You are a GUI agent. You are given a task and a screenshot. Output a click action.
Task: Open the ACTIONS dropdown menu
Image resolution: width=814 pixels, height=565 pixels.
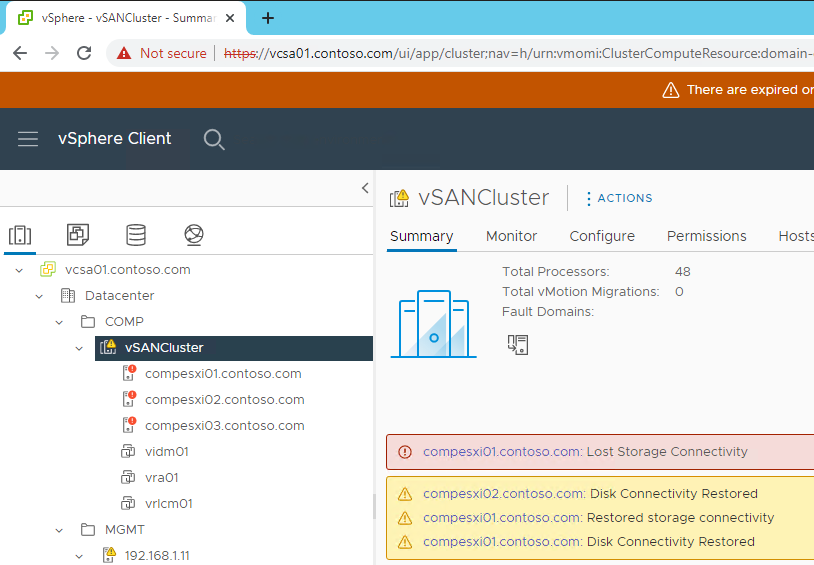619,198
